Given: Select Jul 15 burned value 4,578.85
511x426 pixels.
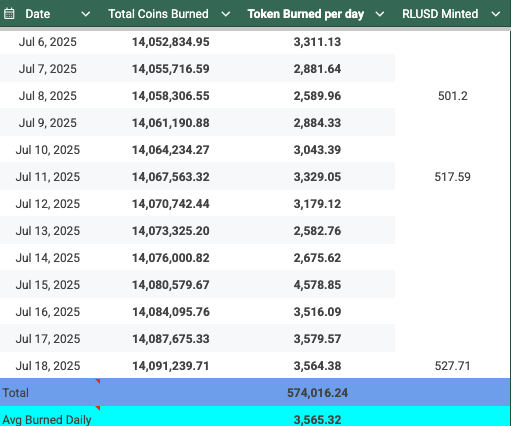Looking at the screenshot, I should 317,285.
